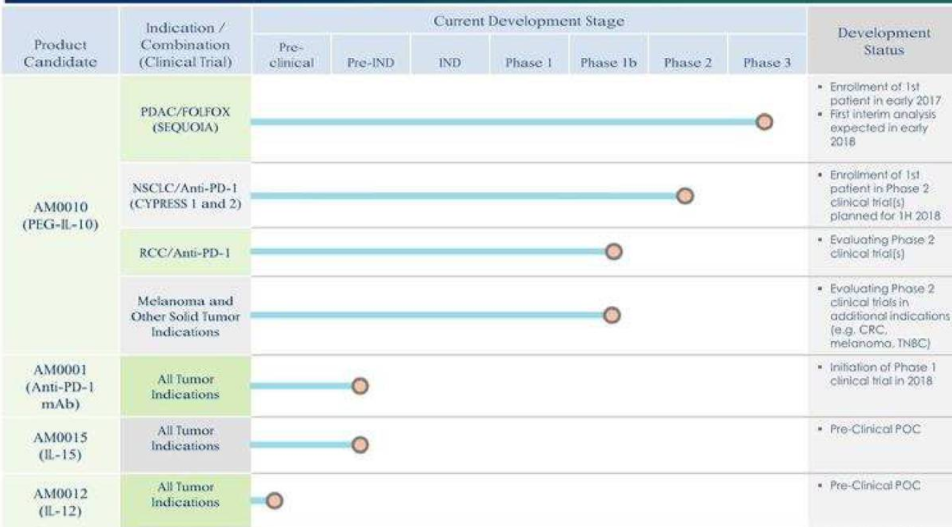The width and height of the screenshot is (952, 527).
Task: Click the Current Development Stage heading
Action: [x=529, y=21]
